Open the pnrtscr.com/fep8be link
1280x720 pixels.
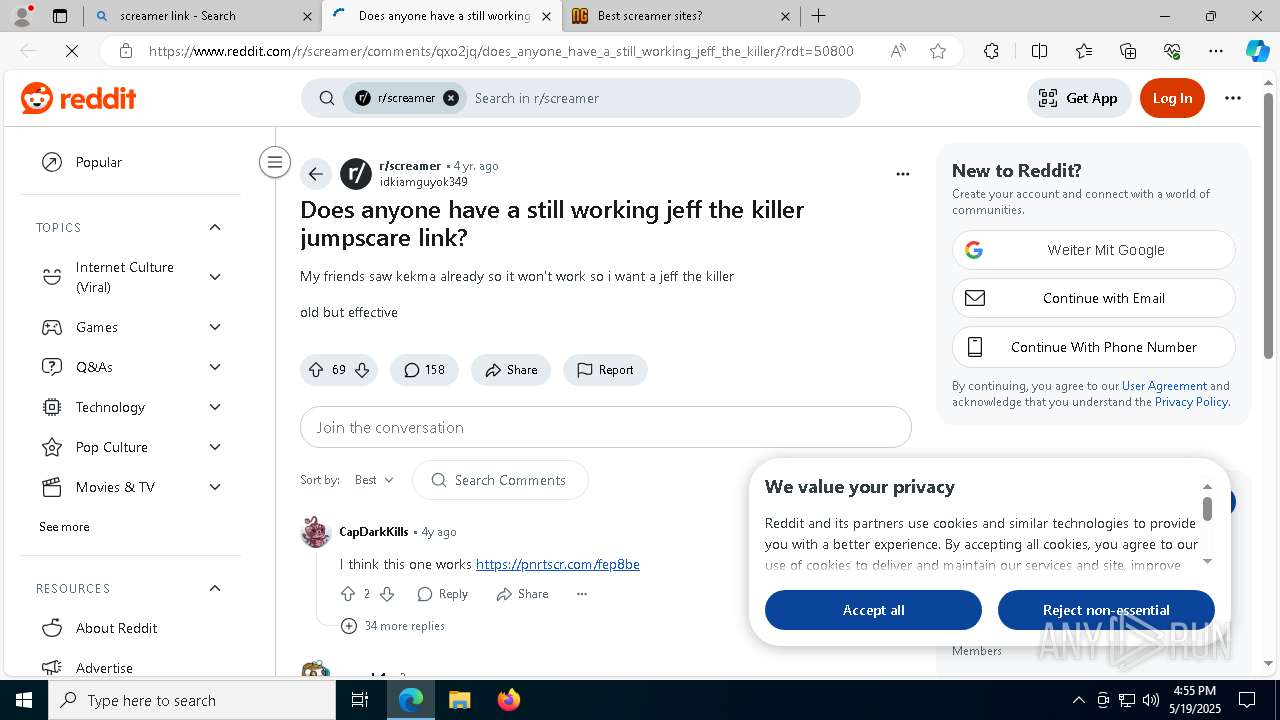tap(558, 564)
